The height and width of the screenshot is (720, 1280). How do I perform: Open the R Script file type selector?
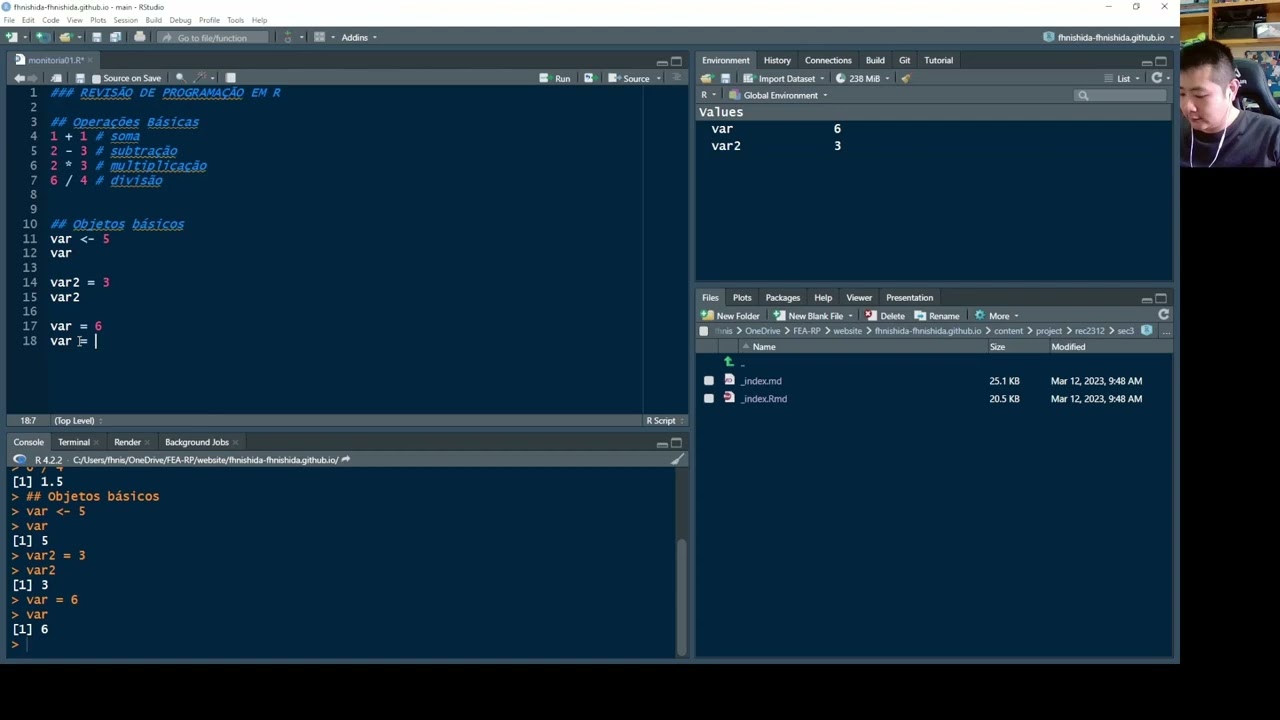click(x=664, y=421)
